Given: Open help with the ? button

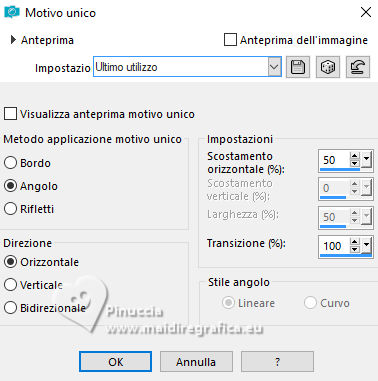Looking at the screenshot, I should pyautogui.click(x=277, y=362).
